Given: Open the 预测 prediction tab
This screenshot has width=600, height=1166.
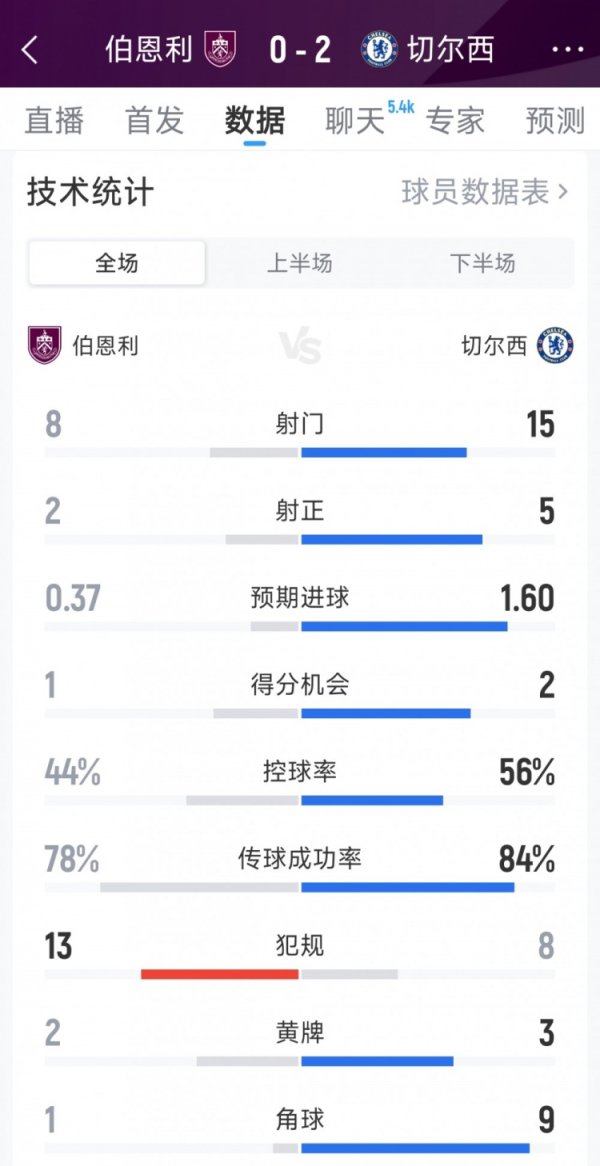Looking at the screenshot, I should (x=555, y=120).
